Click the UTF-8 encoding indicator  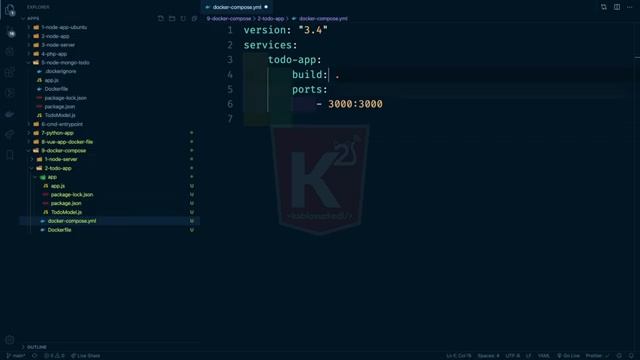tap(513, 356)
